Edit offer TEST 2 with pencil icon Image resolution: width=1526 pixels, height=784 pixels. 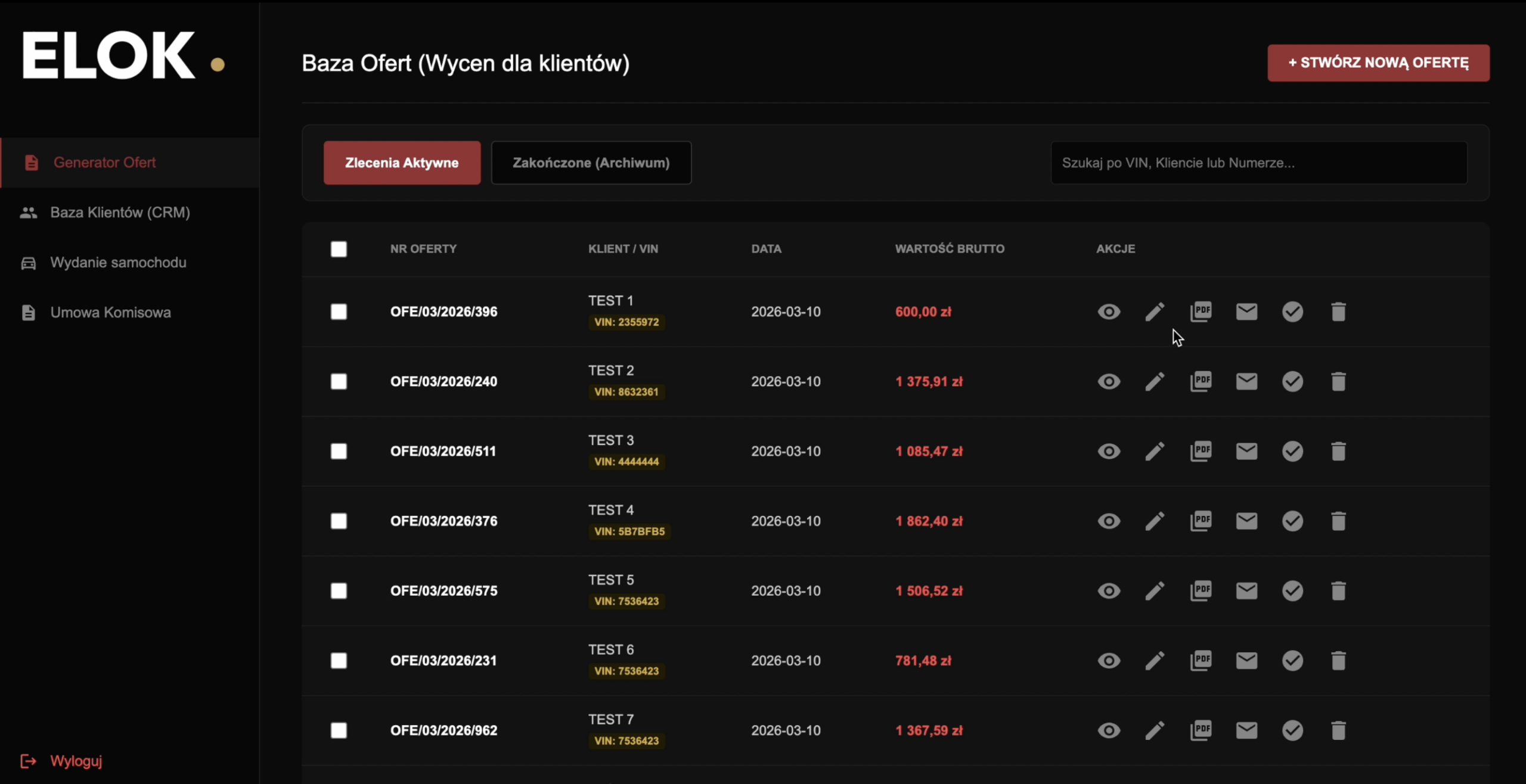1155,381
